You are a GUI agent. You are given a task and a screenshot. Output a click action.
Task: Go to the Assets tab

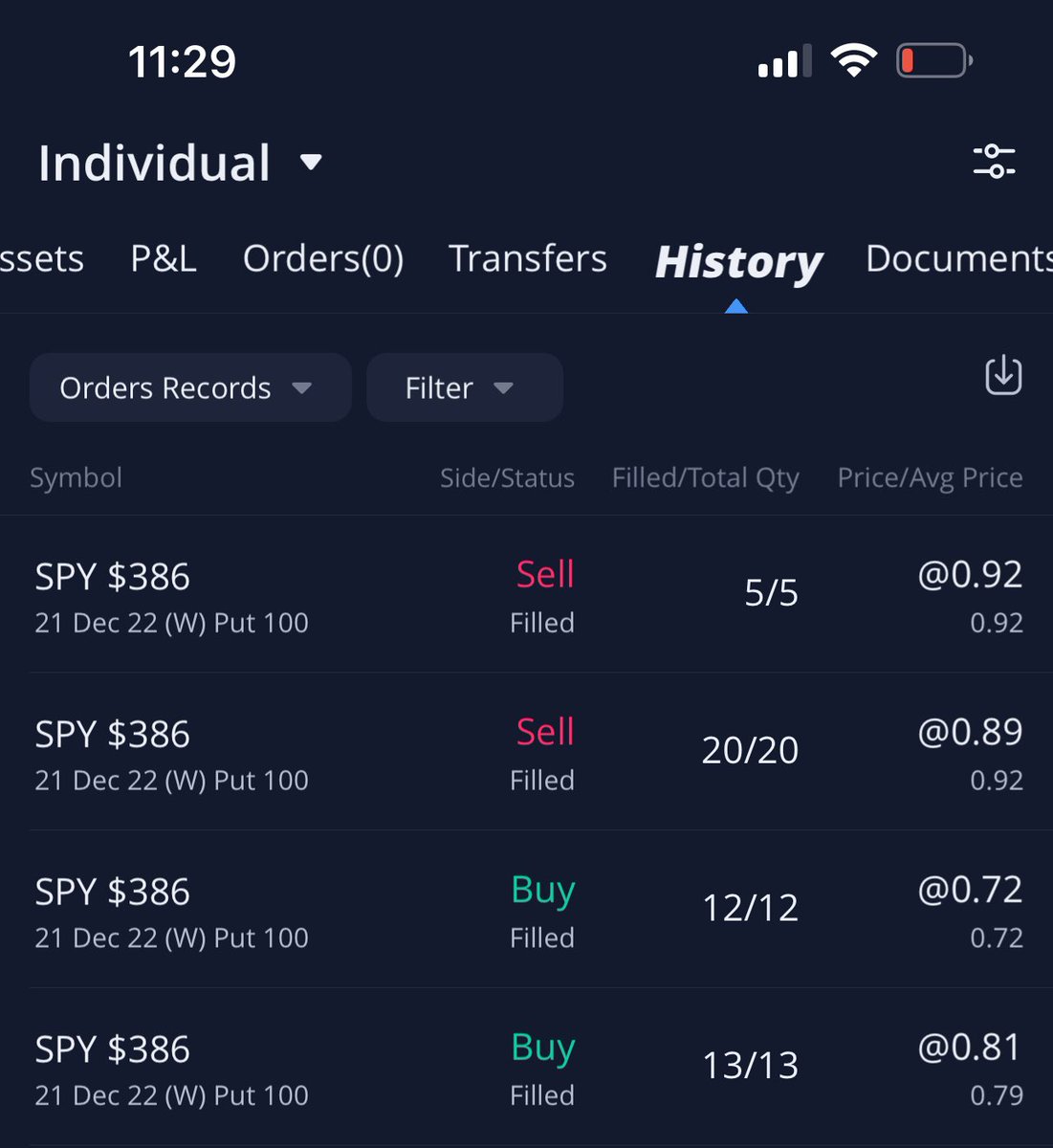(x=42, y=259)
